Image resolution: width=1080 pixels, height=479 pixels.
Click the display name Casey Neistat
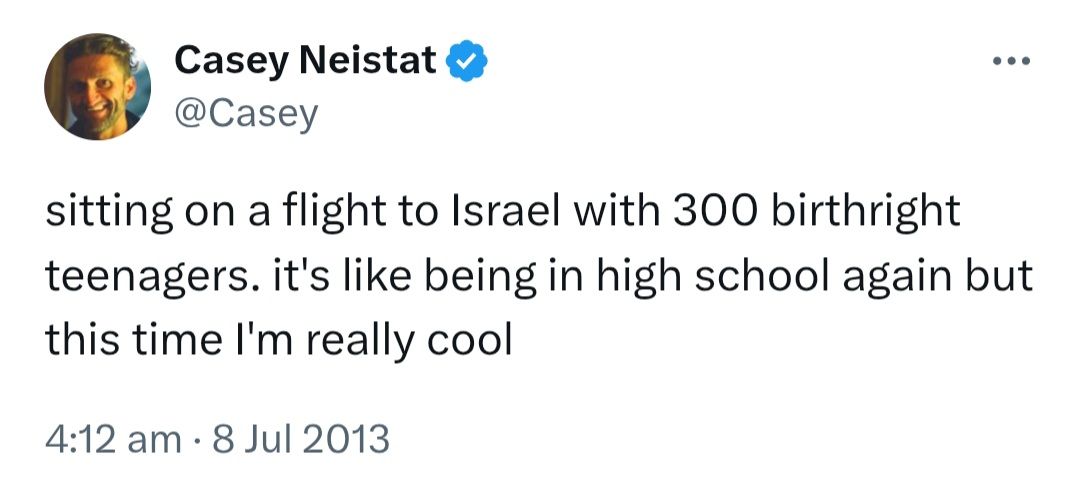click(x=305, y=61)
